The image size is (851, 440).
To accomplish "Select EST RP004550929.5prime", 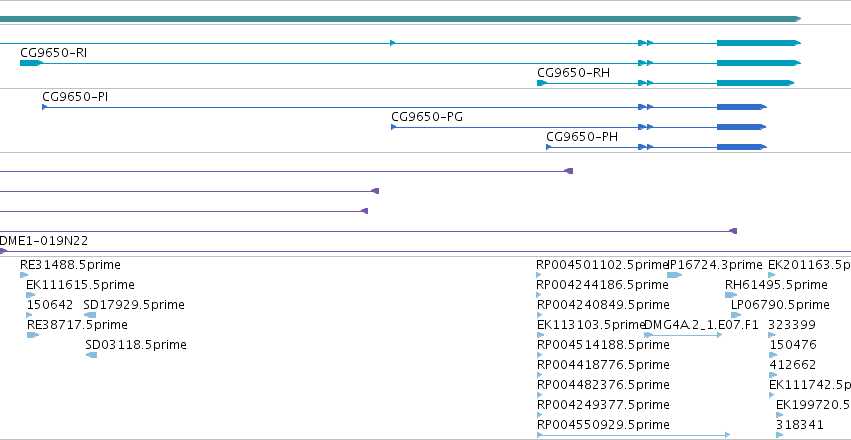I will point(603,425).
